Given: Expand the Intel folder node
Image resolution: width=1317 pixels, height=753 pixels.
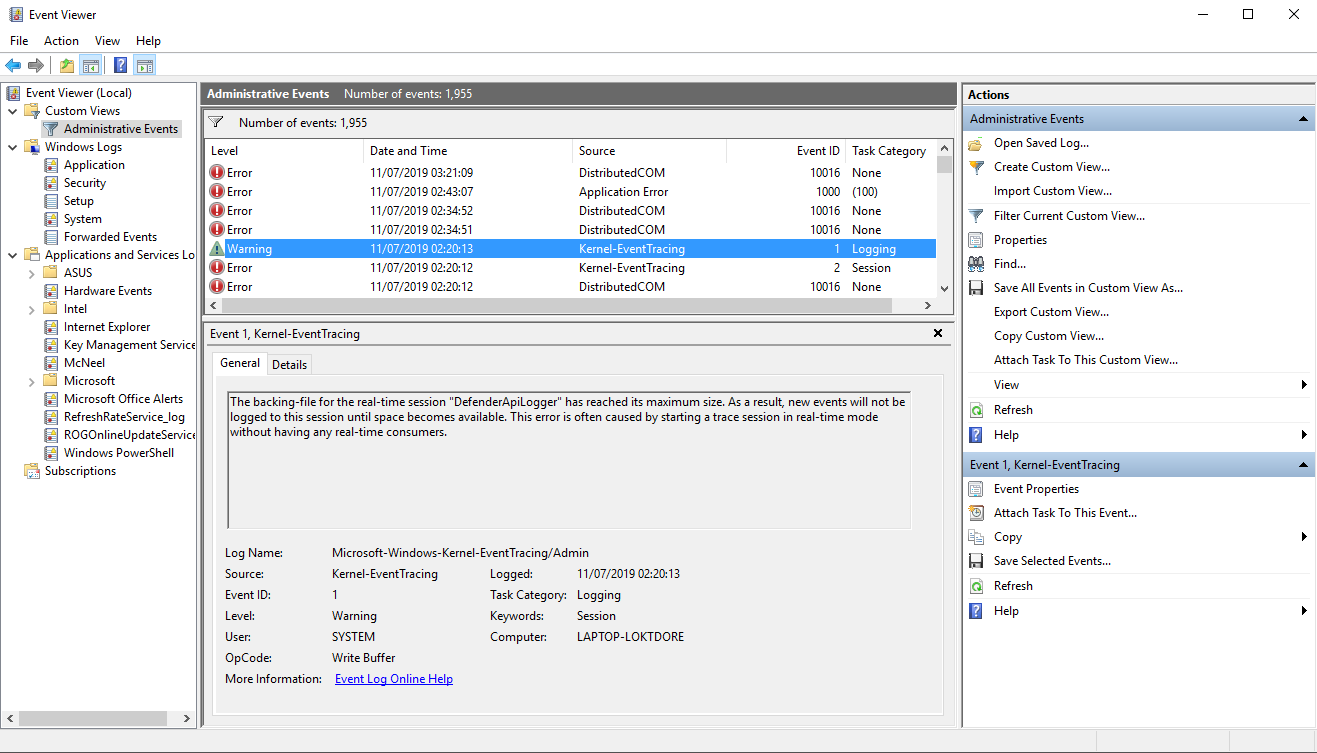Looking at the screenshot, I should (32, 309).
